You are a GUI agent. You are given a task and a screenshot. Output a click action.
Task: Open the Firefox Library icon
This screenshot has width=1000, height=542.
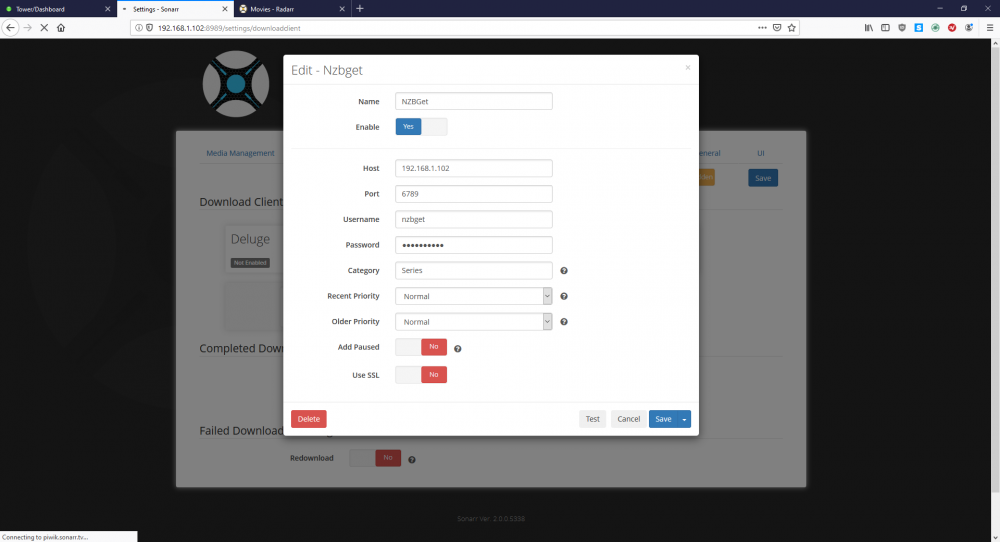pos(869,27)
